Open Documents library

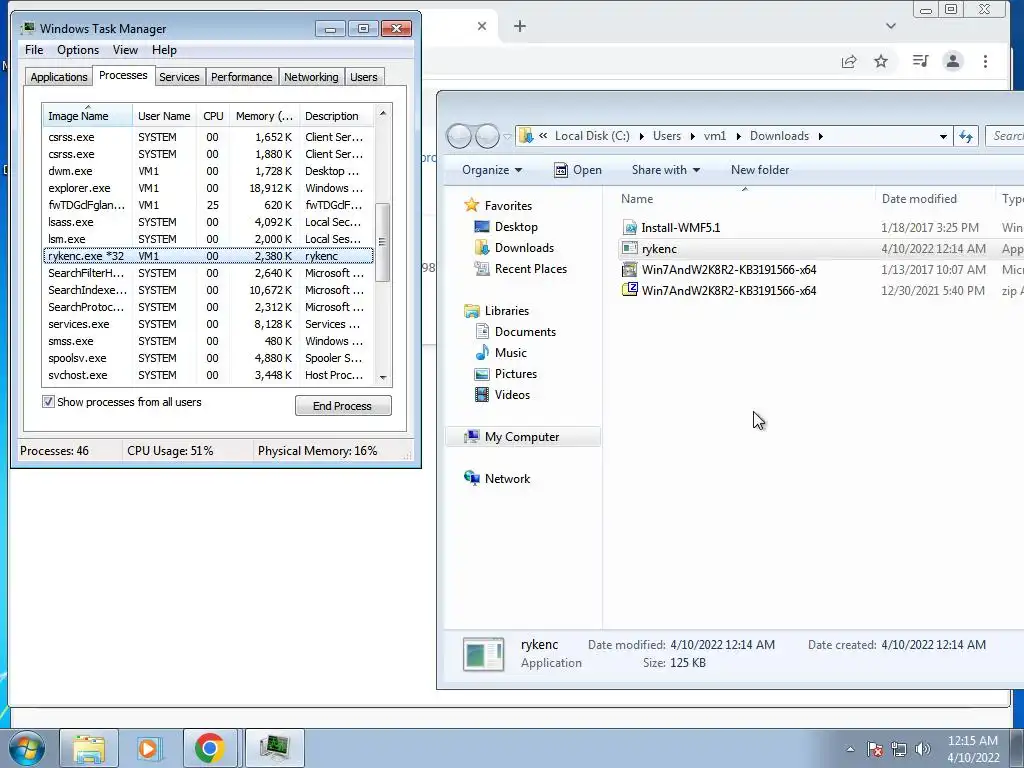coord(525,332)
